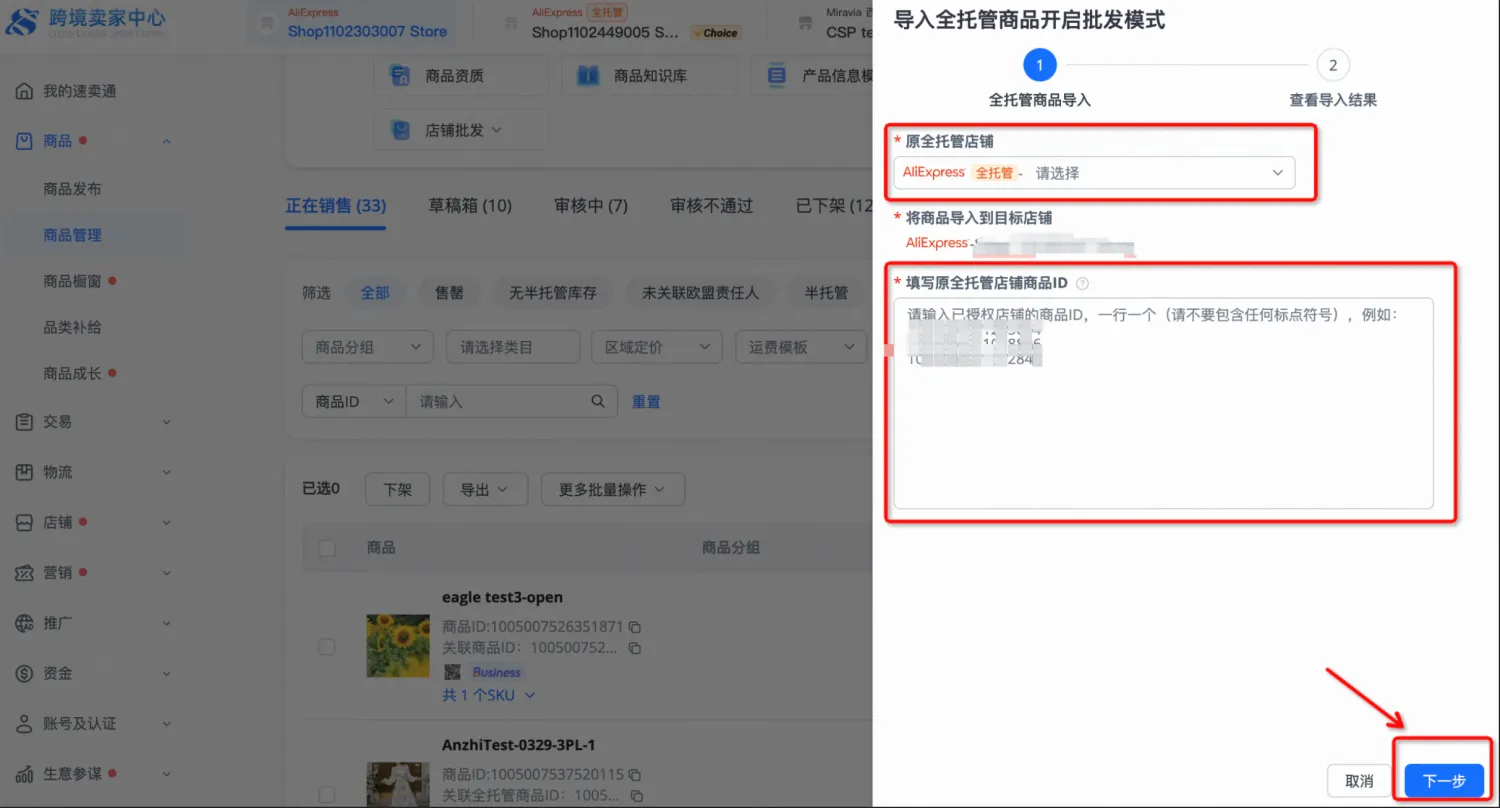The image size is (1500, 808).
Task: Click the help icon beside 填写原全托管店铺商品ID
Action: [x=1082, y=283]
